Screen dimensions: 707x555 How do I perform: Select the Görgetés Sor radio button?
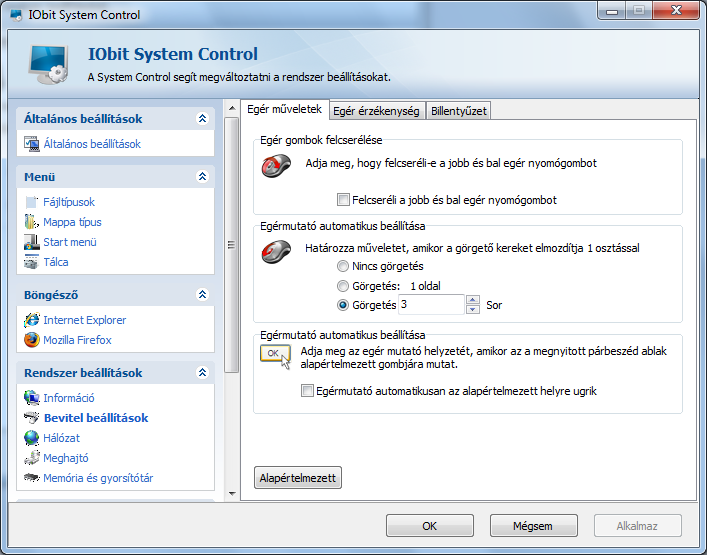coord(343,305)
